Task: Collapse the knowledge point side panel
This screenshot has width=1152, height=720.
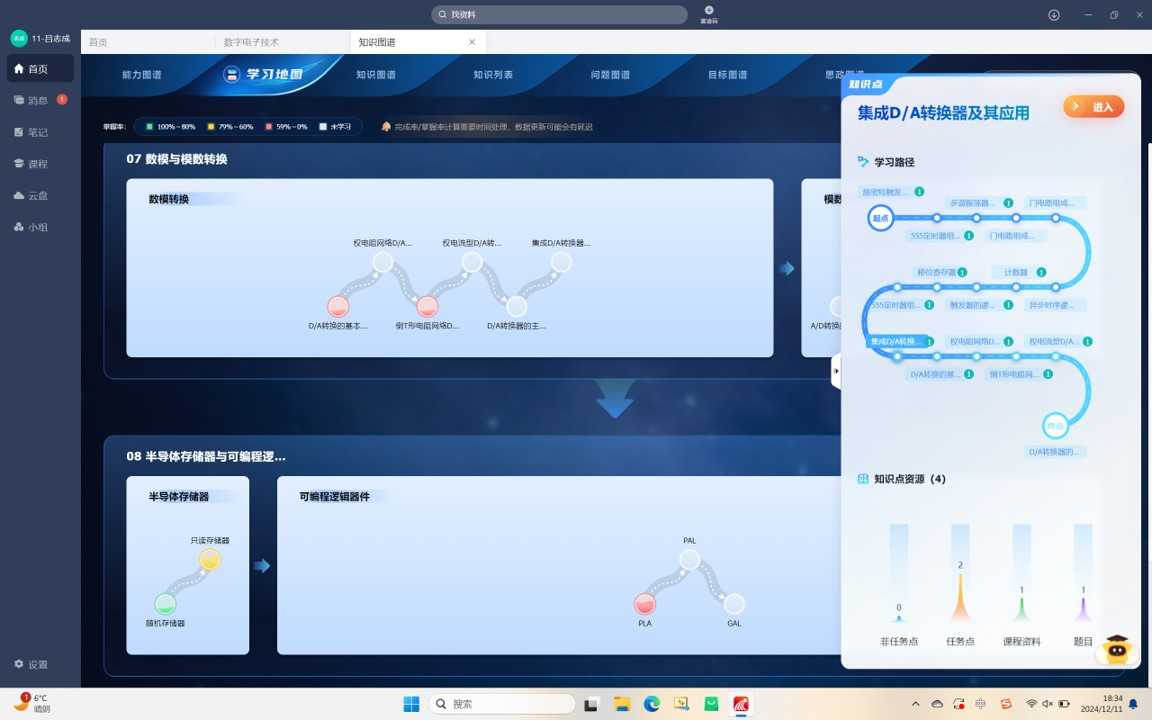Action: (836, 371)
